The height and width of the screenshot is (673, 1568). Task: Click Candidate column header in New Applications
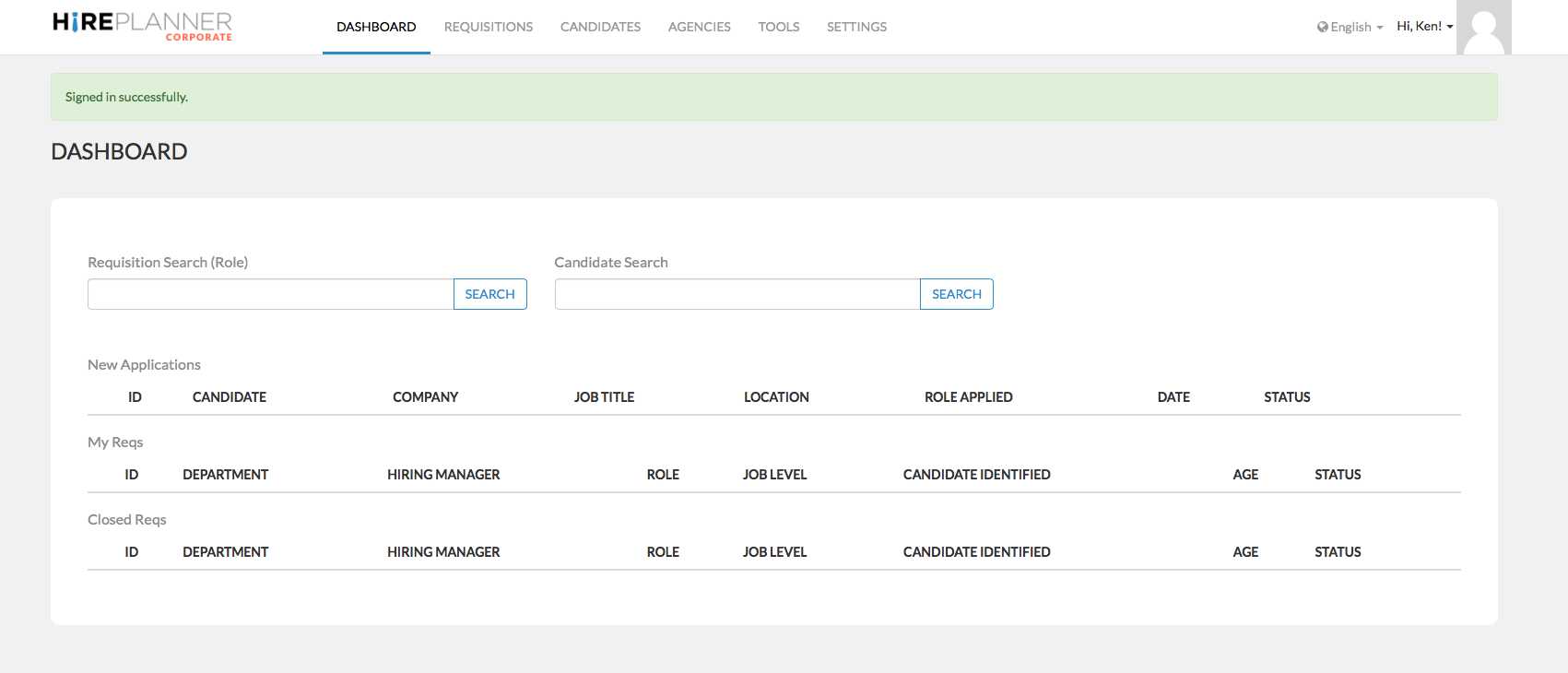229,397
